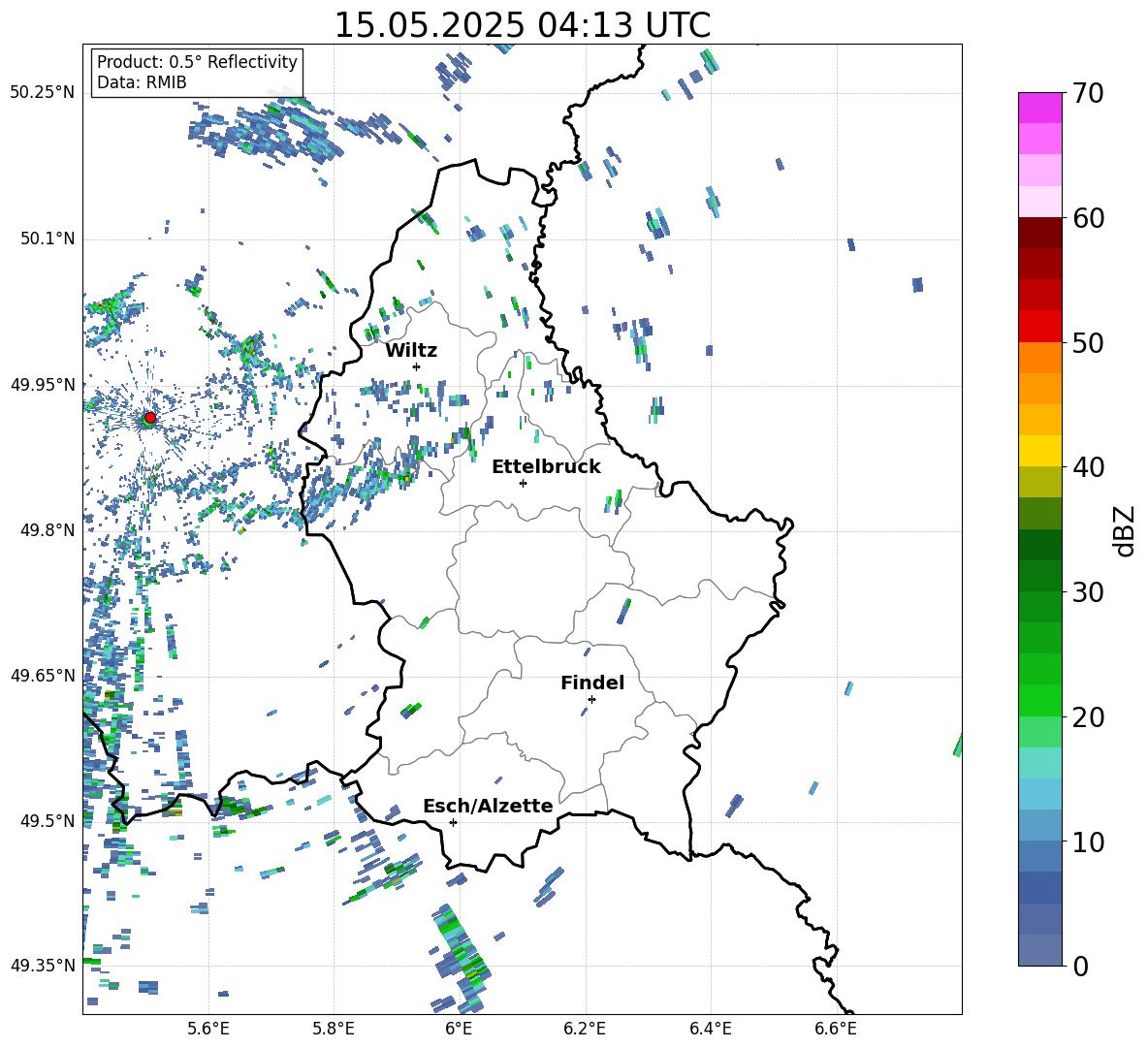
Task: Click the Data: RMIB text
Action: point(142,82)
